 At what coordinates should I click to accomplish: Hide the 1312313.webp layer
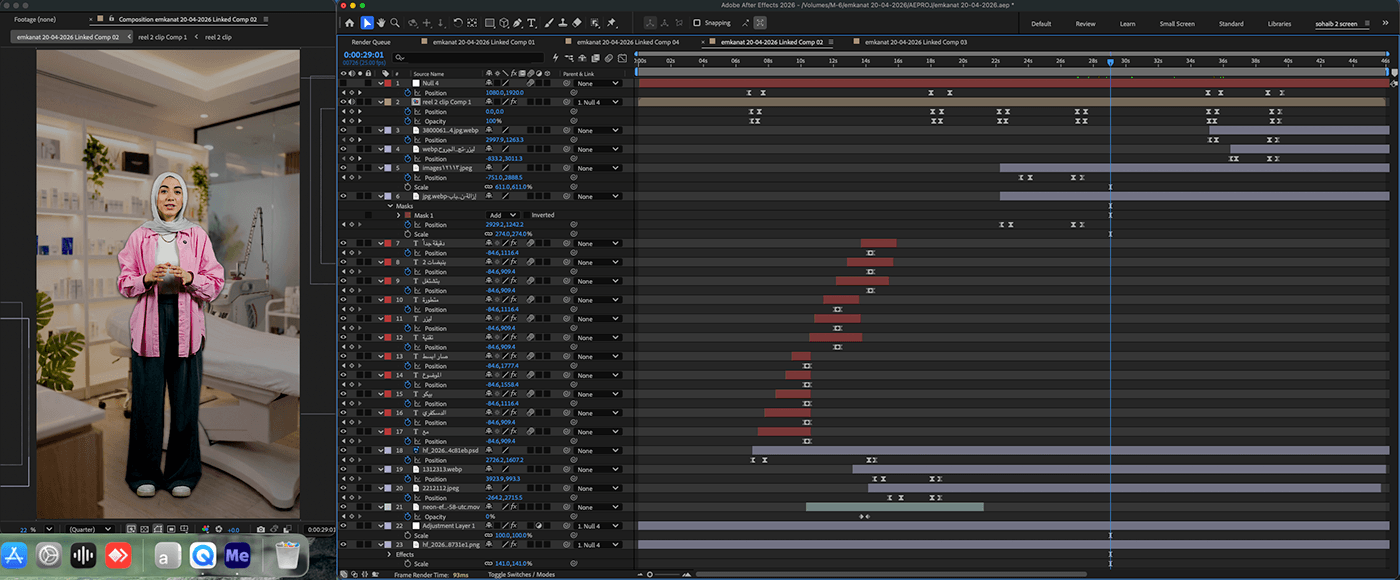tap(343, 469)
